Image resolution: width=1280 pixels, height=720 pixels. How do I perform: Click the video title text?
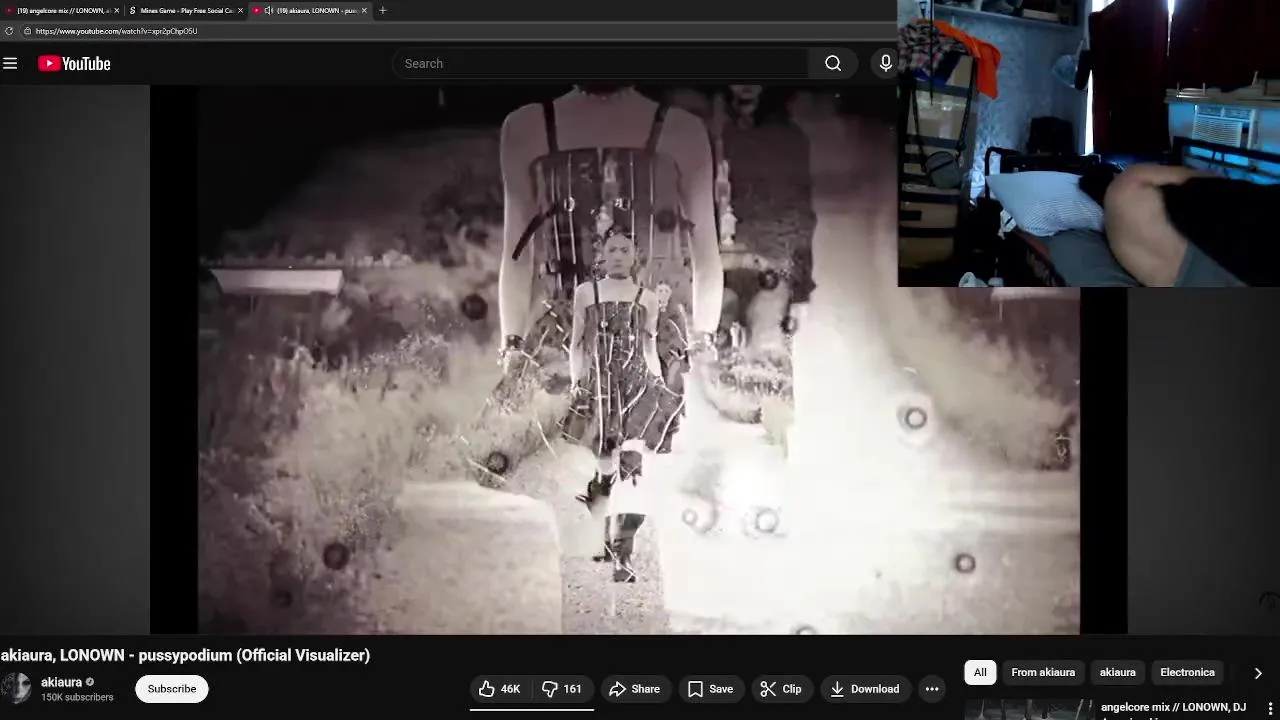pos(185,655)
